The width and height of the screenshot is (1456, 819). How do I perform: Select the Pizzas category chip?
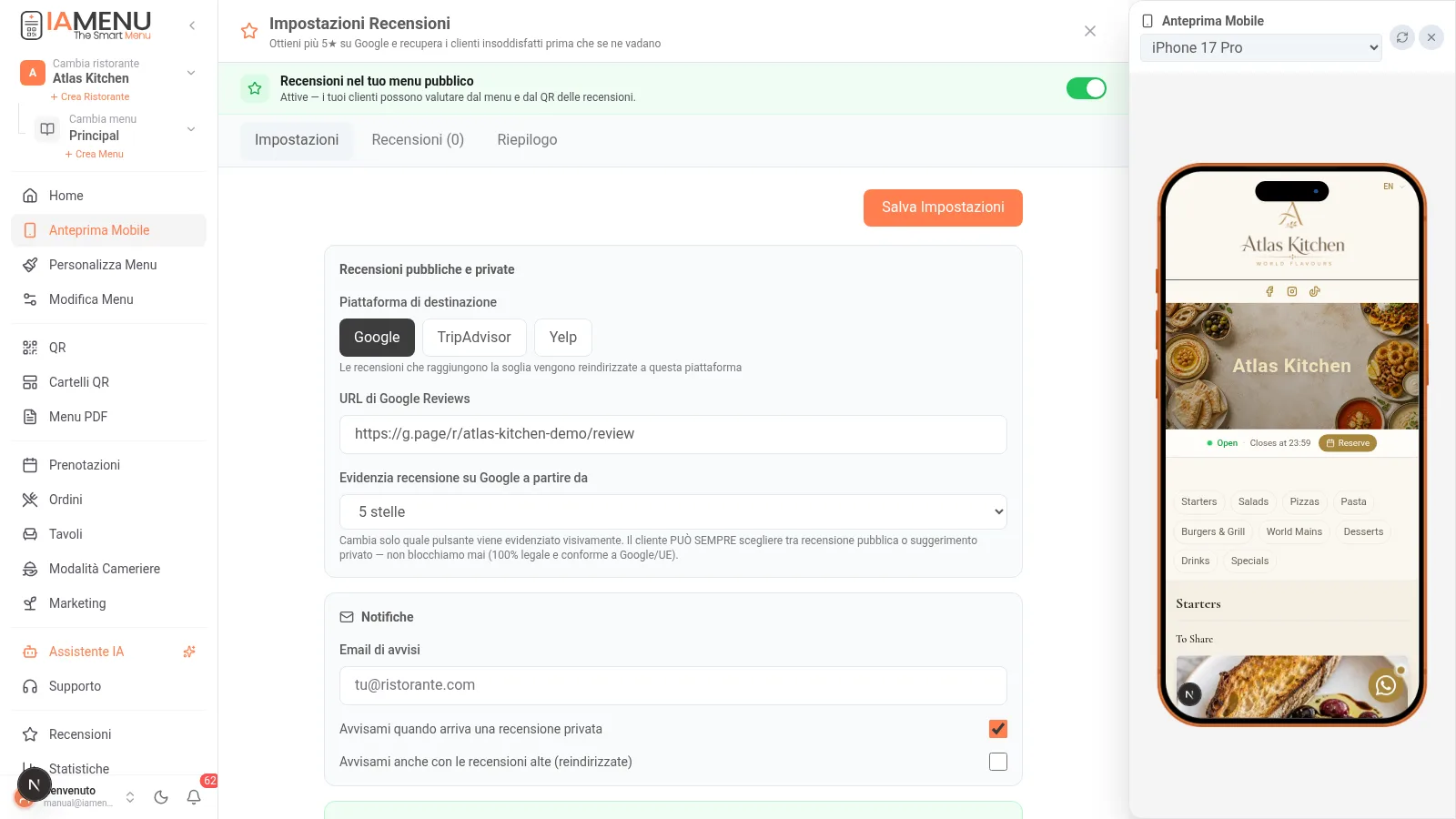tap(1304, 502)
